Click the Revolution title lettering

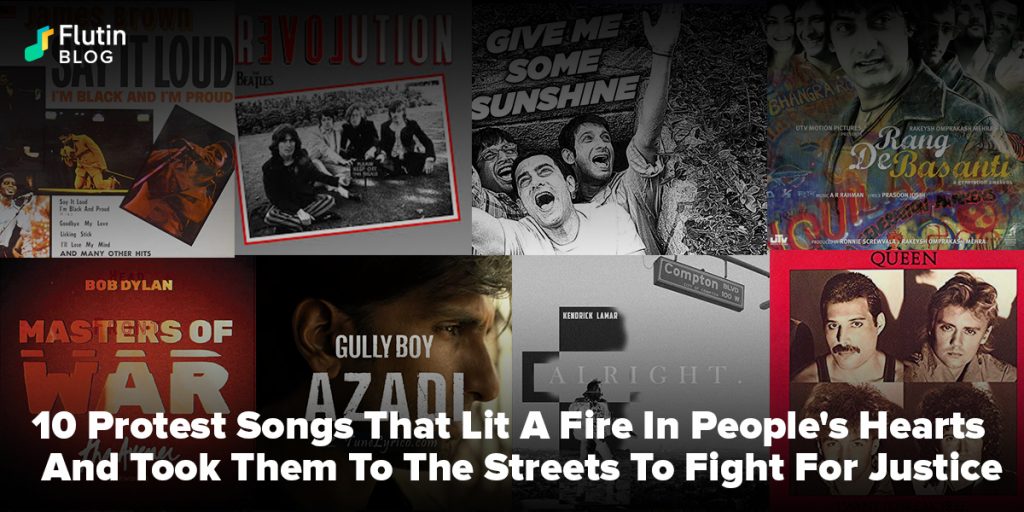(344, 39)
